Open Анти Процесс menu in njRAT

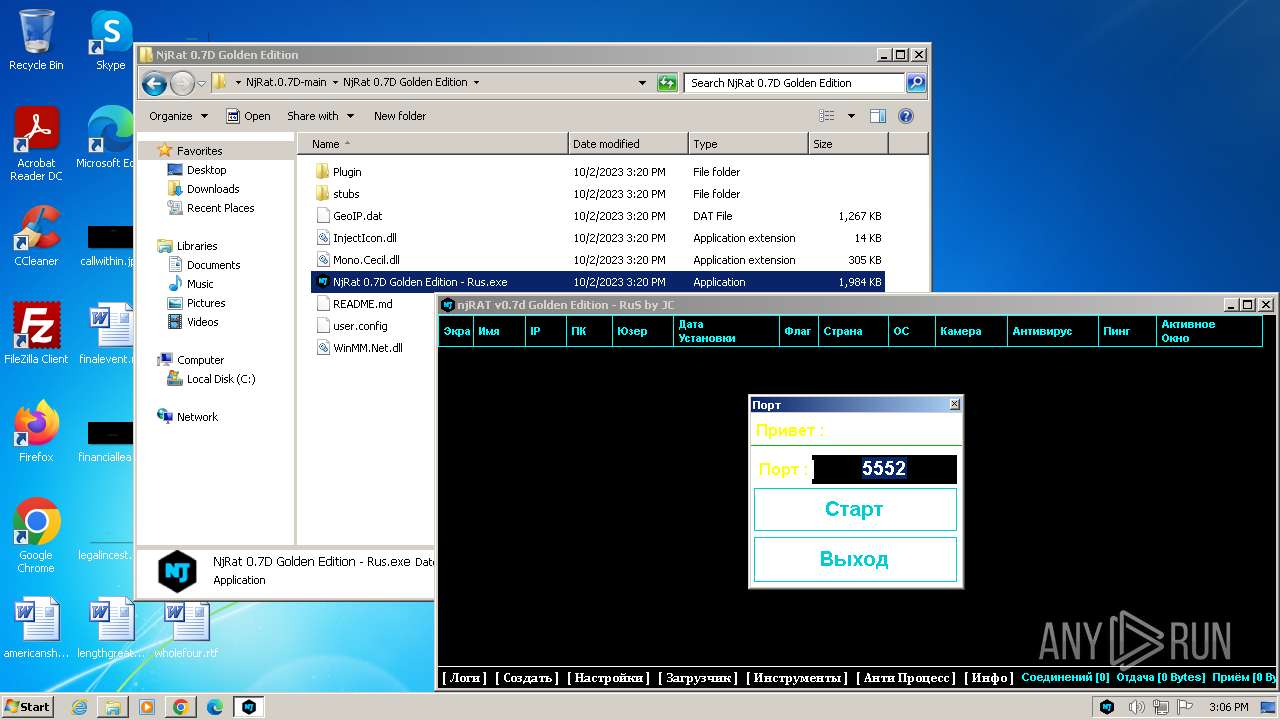(x=906, y=678)
